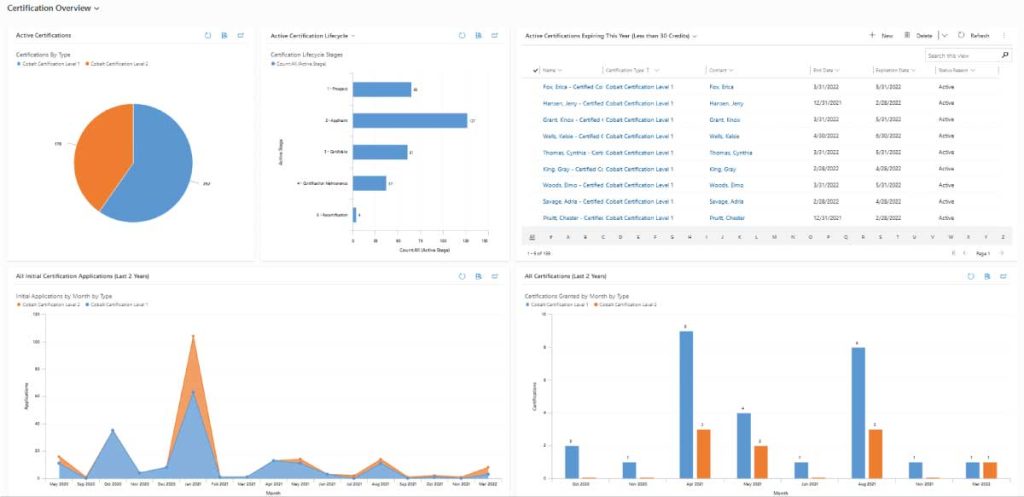Filter grid records starting with letter W
The width and height of the screenshot is (1024, 497).
(950, 237)
